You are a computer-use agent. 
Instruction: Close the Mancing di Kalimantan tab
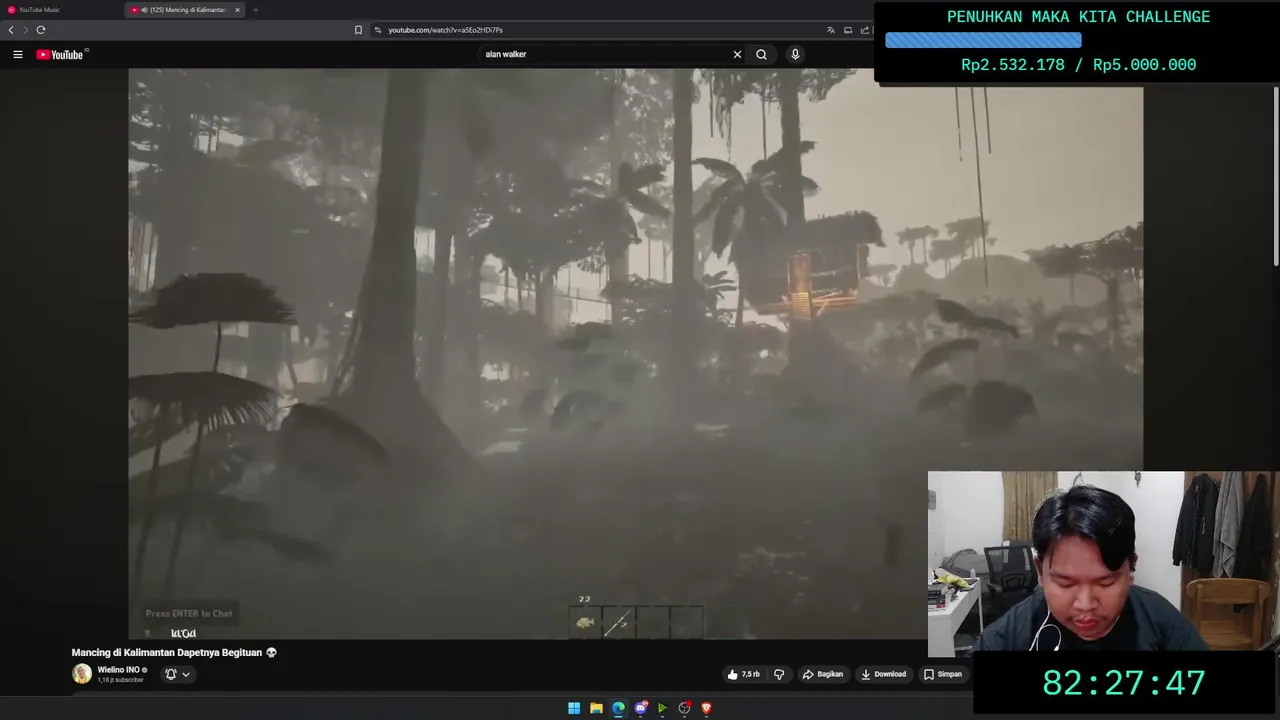237,10
